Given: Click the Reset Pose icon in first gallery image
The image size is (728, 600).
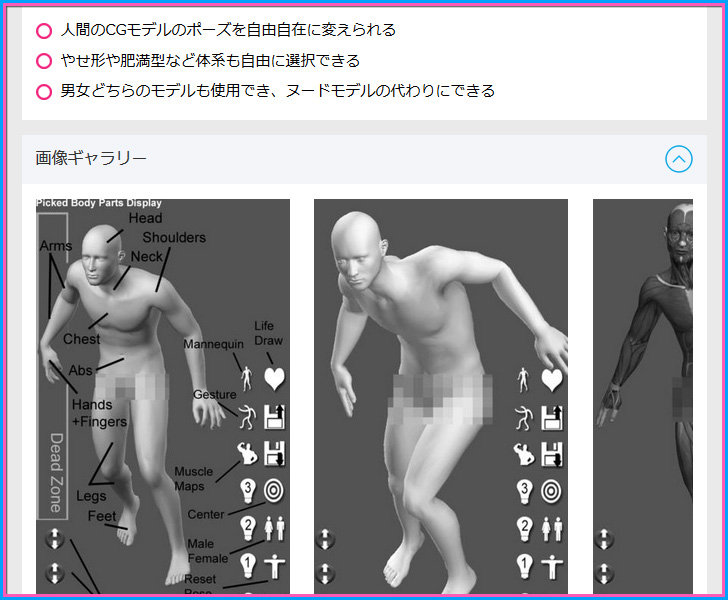Looking at the screenshot, I should pyautogui.click(x=274, y=567).
